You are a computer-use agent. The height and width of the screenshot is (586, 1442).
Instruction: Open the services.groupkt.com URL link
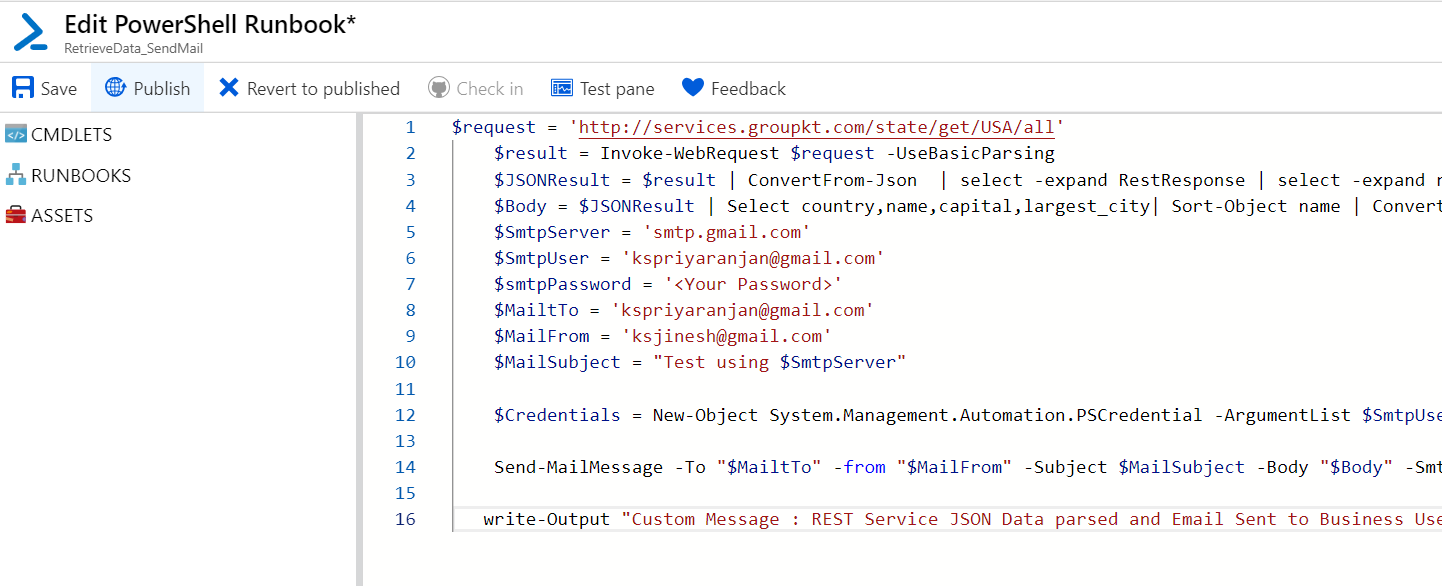click(x=816, y=128)
